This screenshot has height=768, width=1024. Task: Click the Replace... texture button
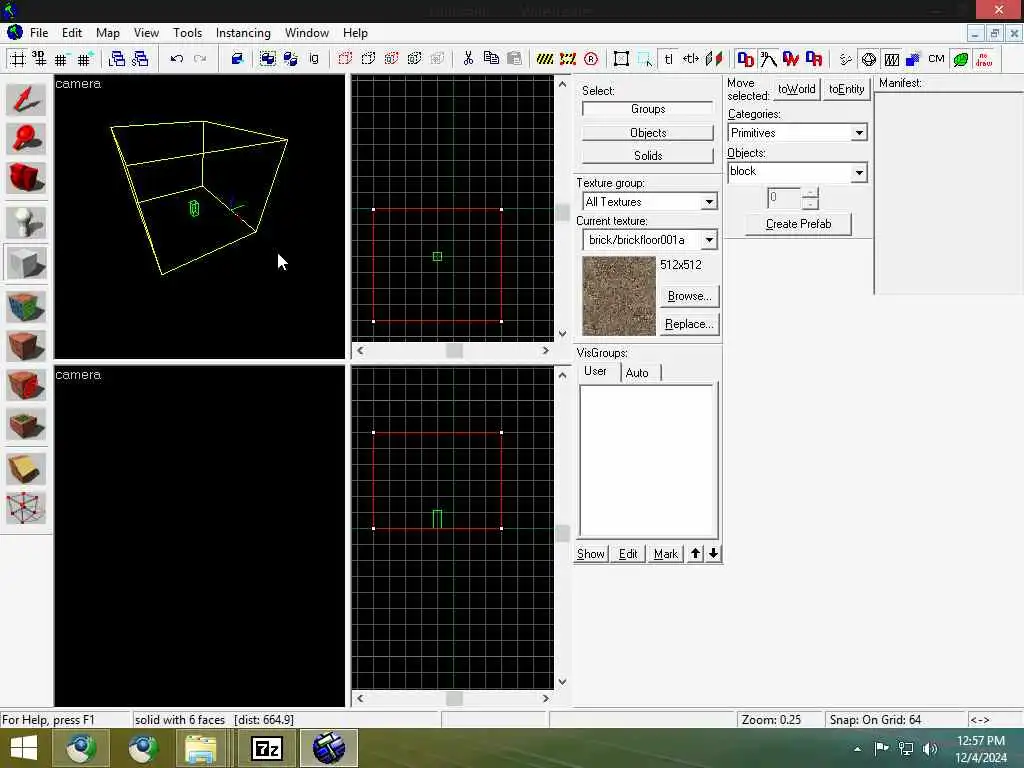click(x=689, y=324)
